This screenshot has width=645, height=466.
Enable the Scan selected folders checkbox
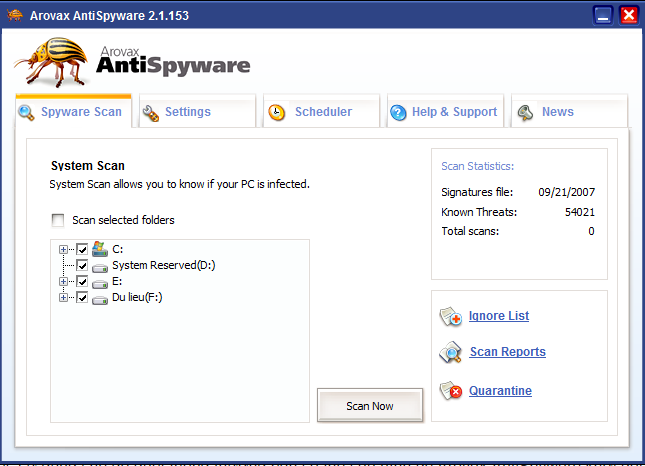click(x=58, y=220)
